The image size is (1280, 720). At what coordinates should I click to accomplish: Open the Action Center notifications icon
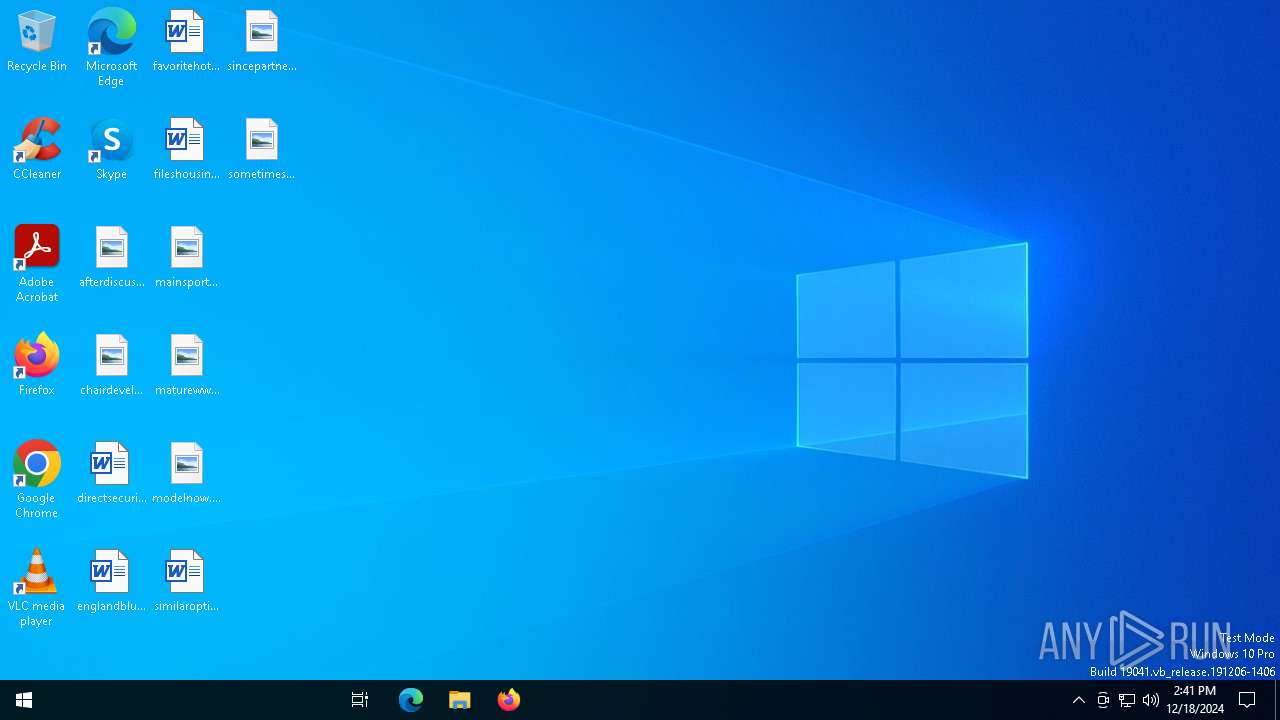coord(1248,700)
